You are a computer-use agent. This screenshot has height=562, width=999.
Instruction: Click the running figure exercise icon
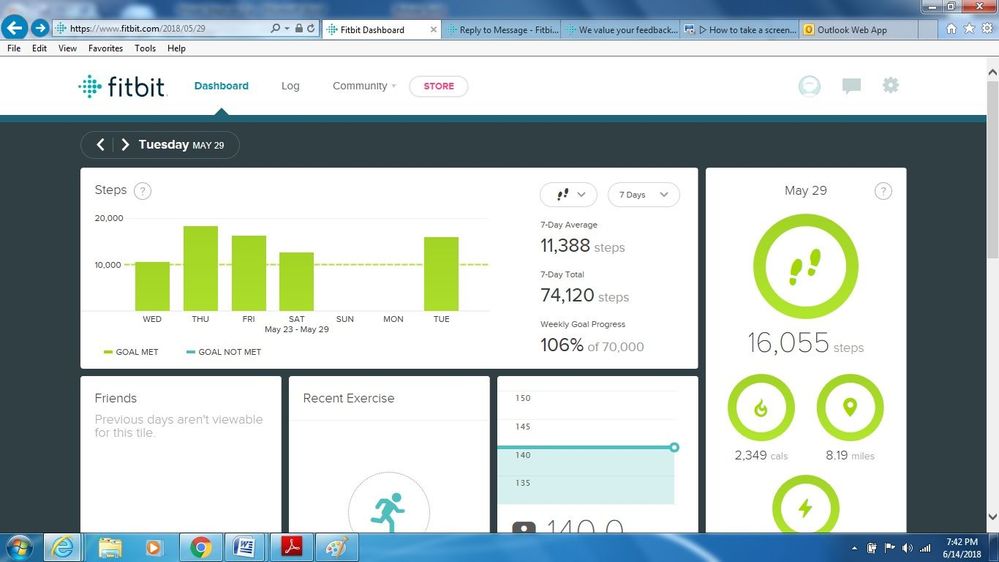(x=388, y=511)
